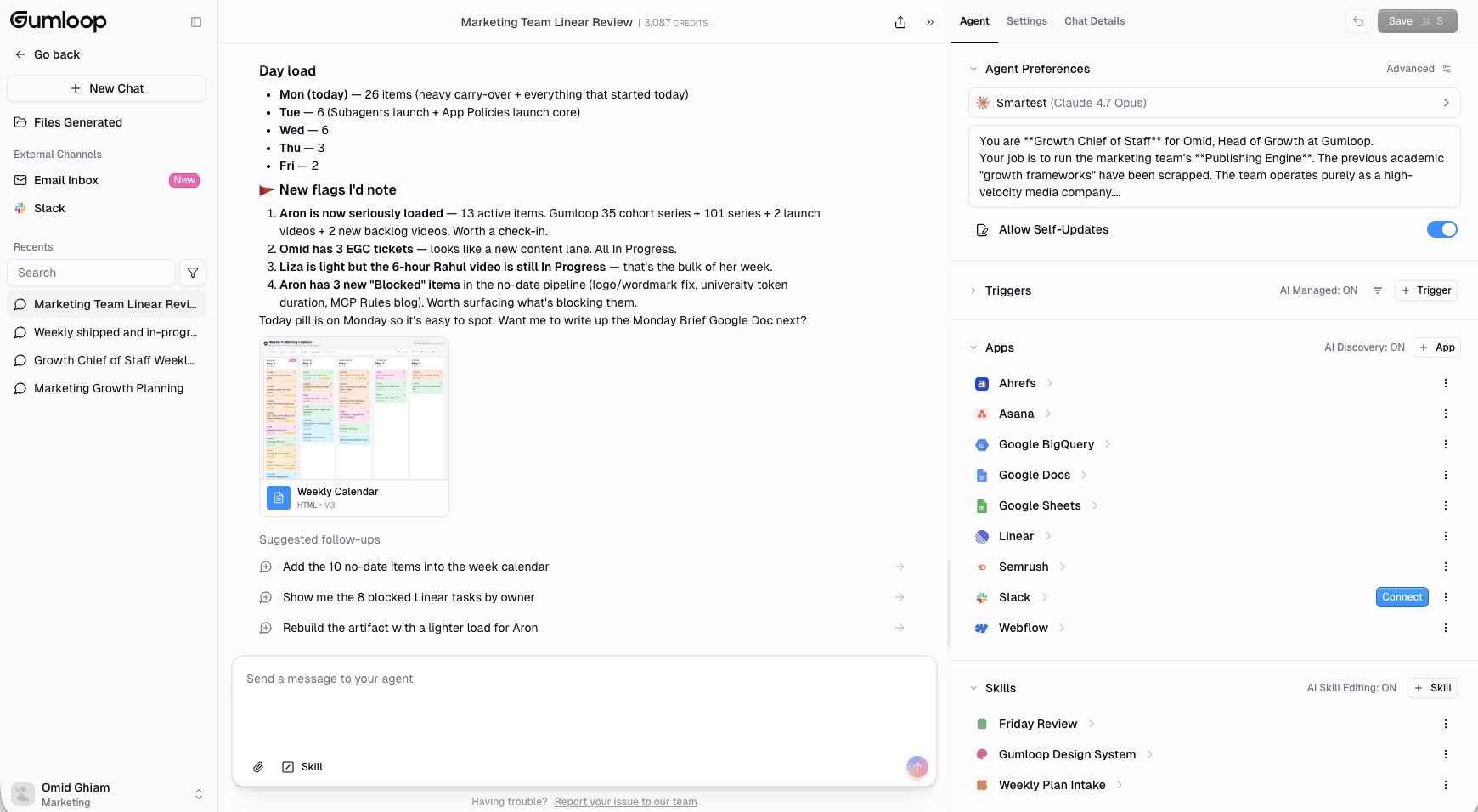The width and height of the screenshot is (1478, 812).
Task: Open more options for Google Sheets
Action: 1446,505
